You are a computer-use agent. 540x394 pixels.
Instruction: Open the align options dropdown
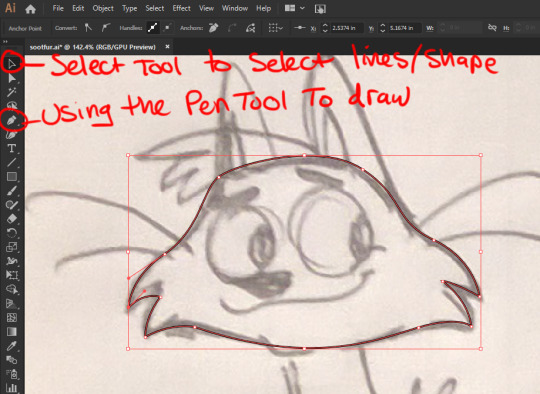point(276,28)
